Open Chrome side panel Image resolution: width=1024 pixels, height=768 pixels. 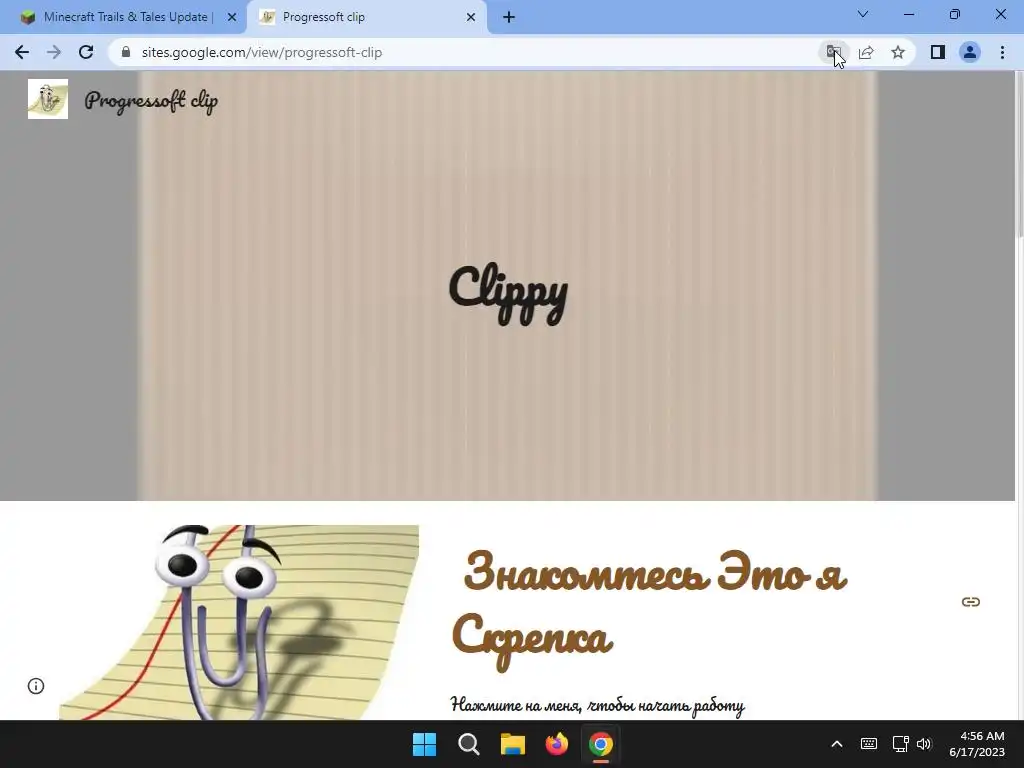tap(938, 52)
